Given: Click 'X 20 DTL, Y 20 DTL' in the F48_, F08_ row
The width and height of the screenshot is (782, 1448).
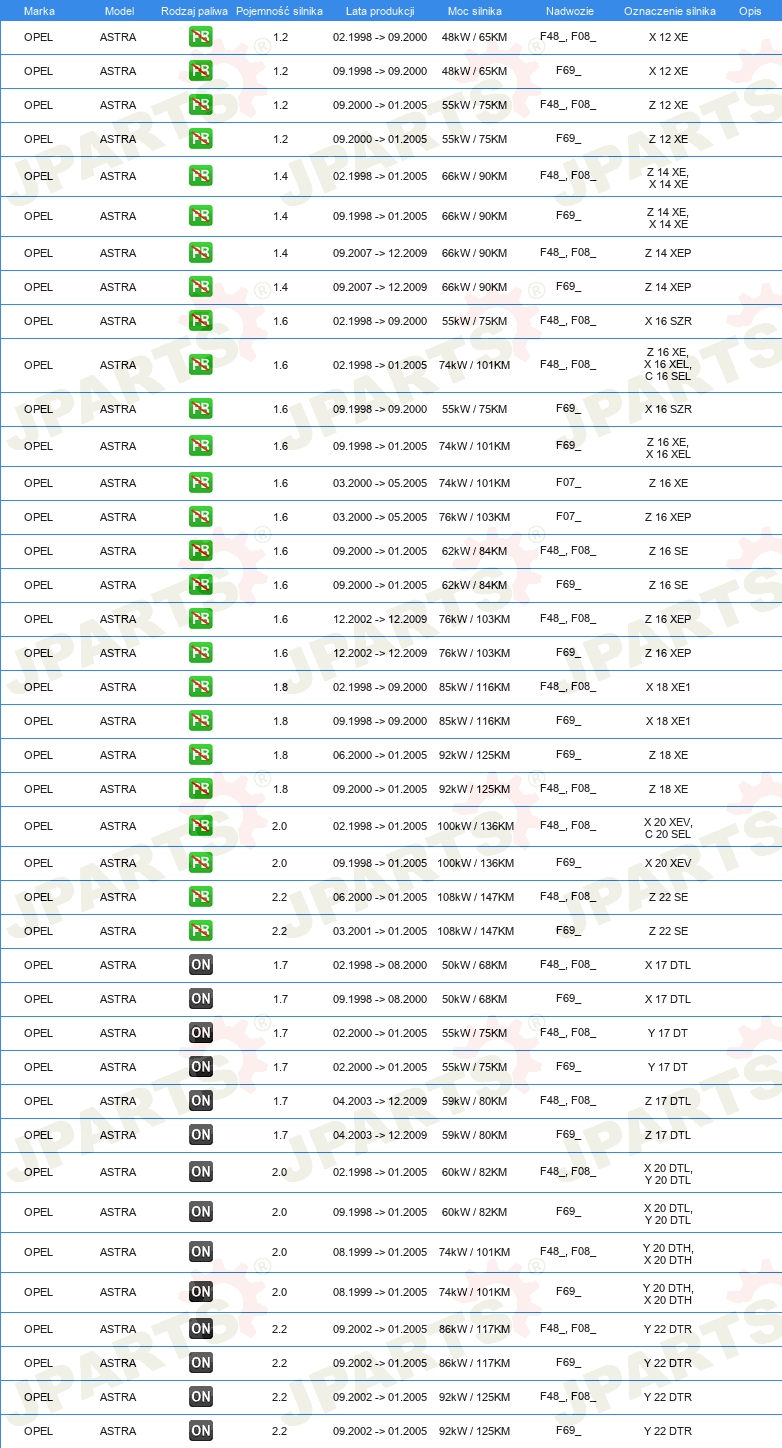Looking at the screenshot, I should coord(668,1174).
